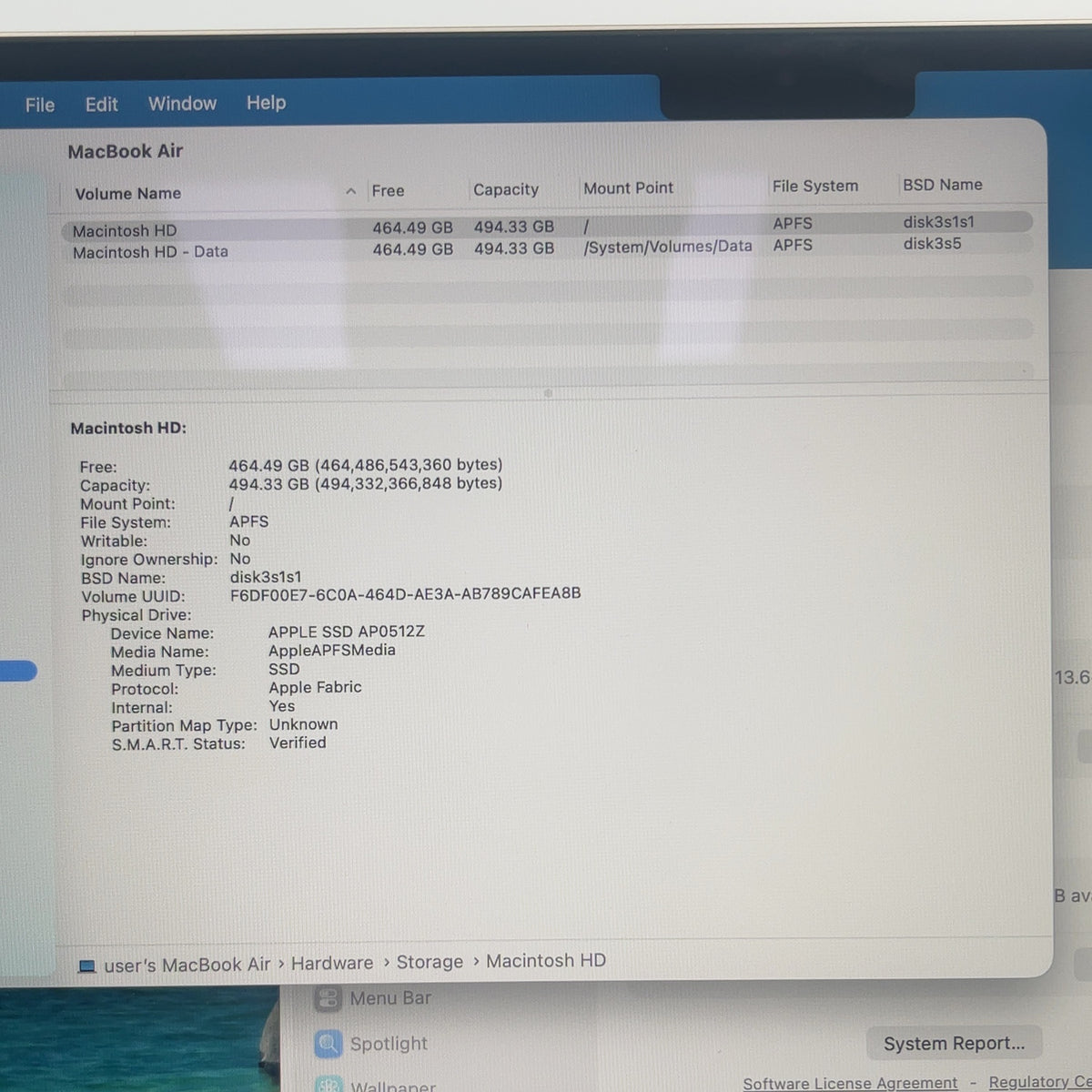This screenshot has height=1092, width=1092.
Task: Click the MacBook Air window title
Action: click(x=125, y=151)
